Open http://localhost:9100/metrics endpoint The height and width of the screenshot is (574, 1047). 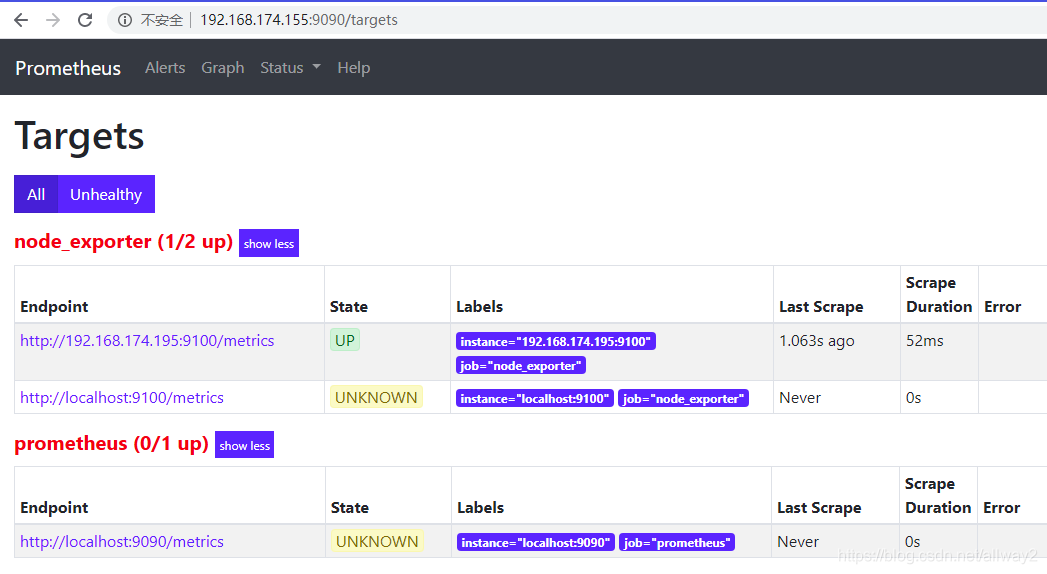click(122, 398)
